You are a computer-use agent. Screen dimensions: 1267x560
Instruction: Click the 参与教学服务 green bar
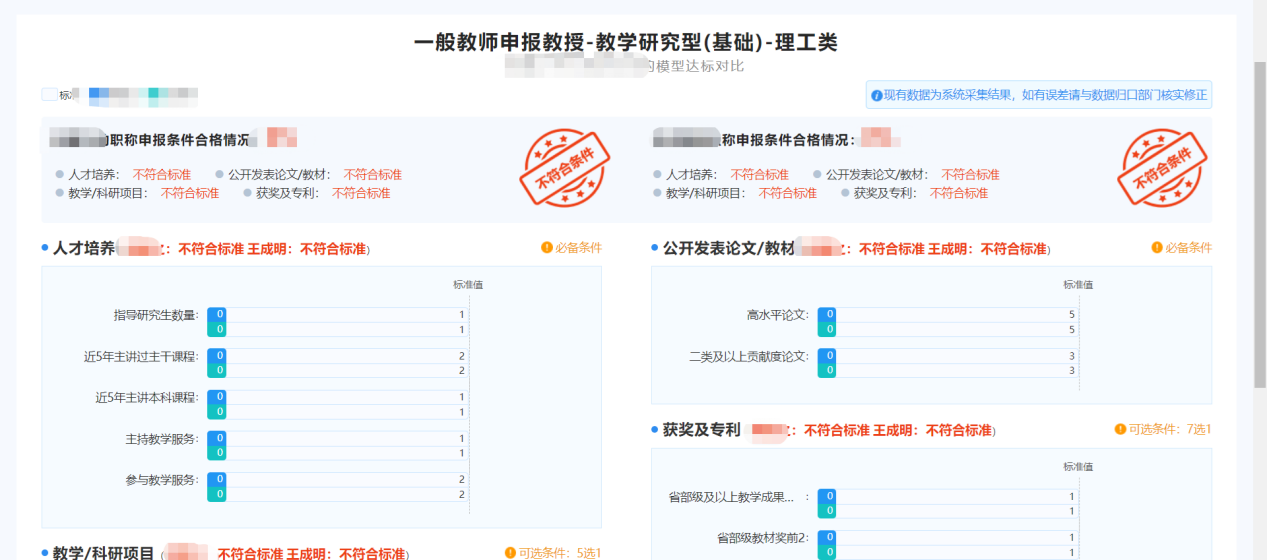click(x=217, y=494)
